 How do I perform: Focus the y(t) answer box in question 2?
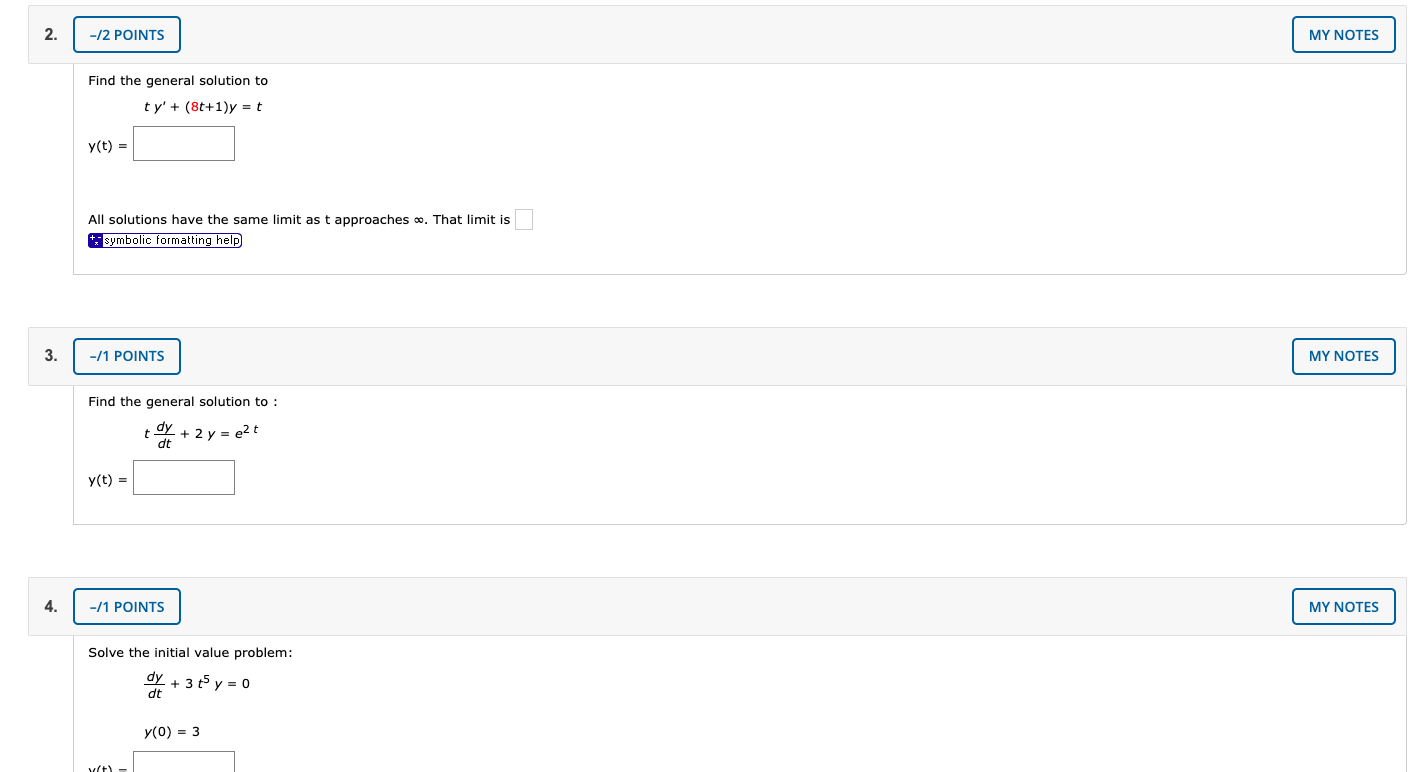pos(184,144)
